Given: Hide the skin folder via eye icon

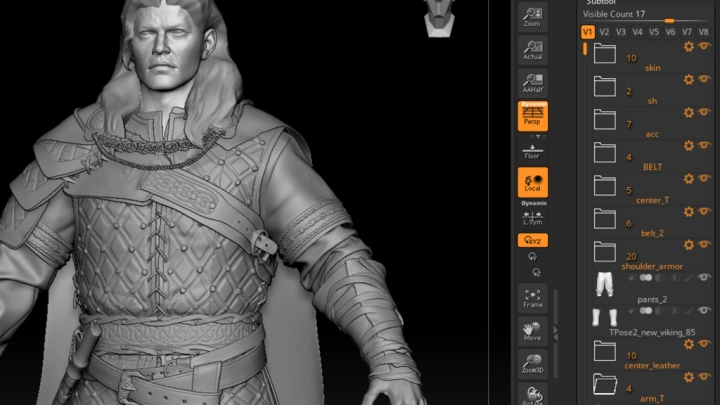Looking at the screenshot, I should (x=704, y=46).
